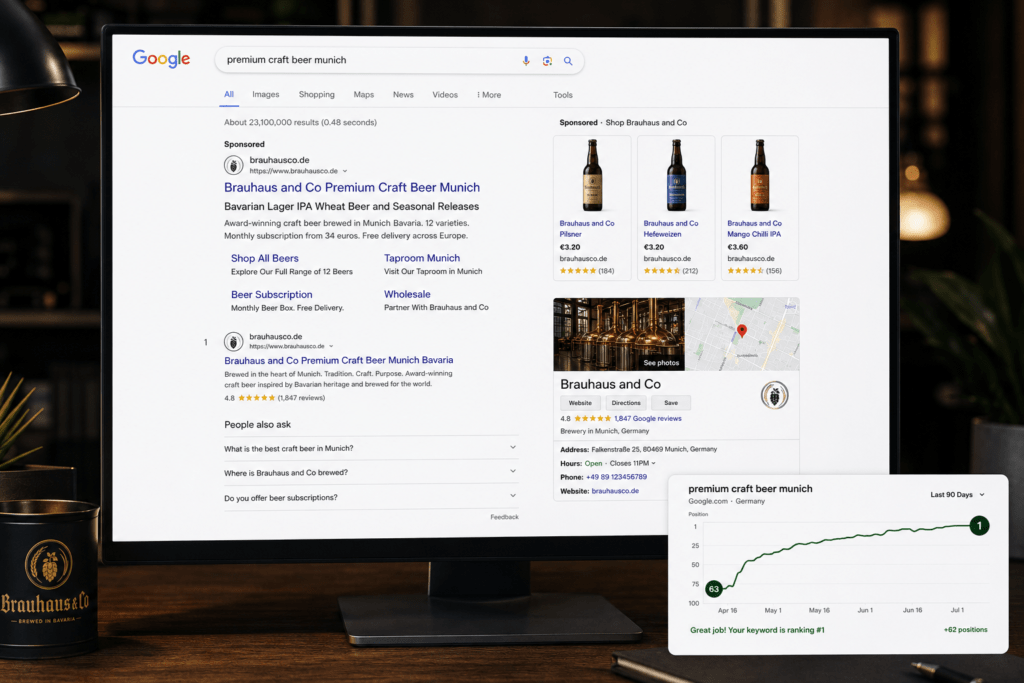Open Brauhaus and Co Premium Craft Beer Munich Bavaria result
Image resolution: width=1024 pixels, height=683 pixels.
338,360
